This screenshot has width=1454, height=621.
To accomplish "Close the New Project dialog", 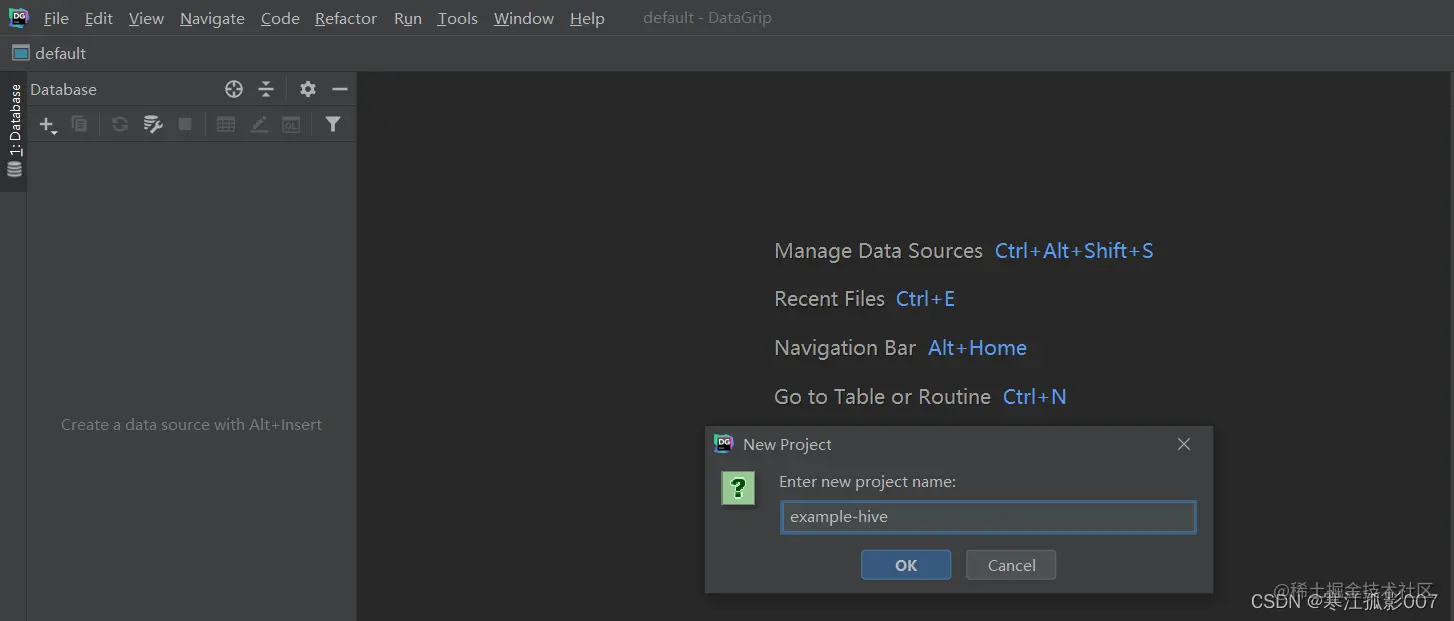I will point(1184,444).
